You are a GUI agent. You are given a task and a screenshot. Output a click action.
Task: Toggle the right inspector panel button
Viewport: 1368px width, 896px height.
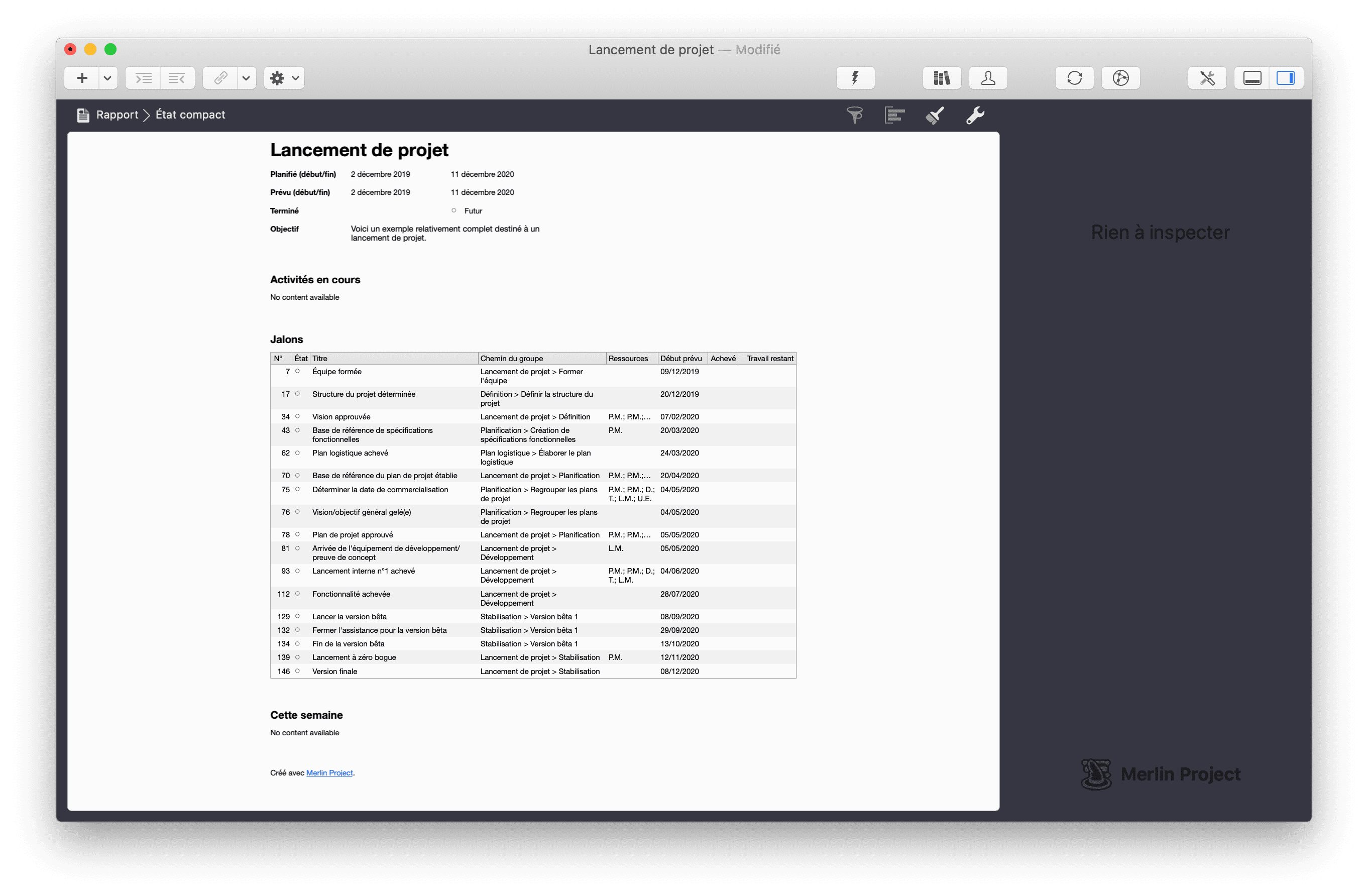pos(1285,78)
